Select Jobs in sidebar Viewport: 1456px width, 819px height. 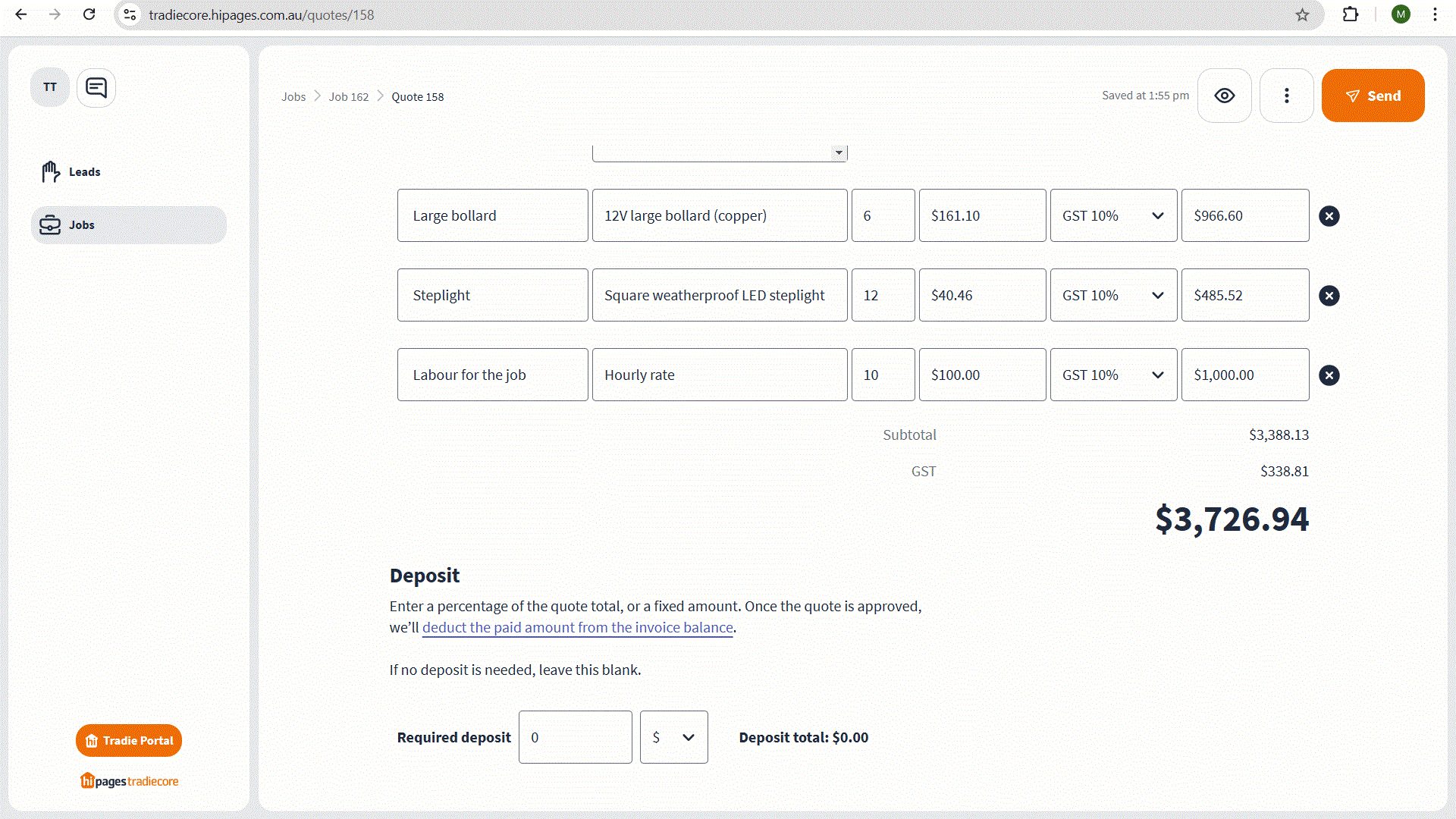[x=82, y=225]
